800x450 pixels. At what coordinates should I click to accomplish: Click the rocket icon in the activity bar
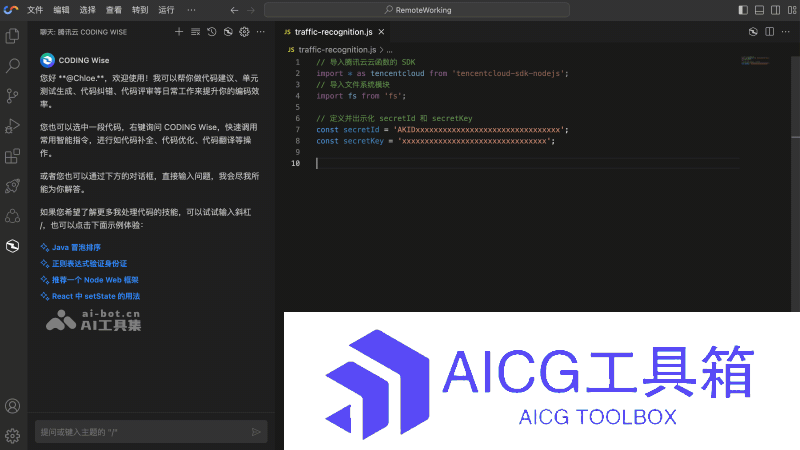12,186
